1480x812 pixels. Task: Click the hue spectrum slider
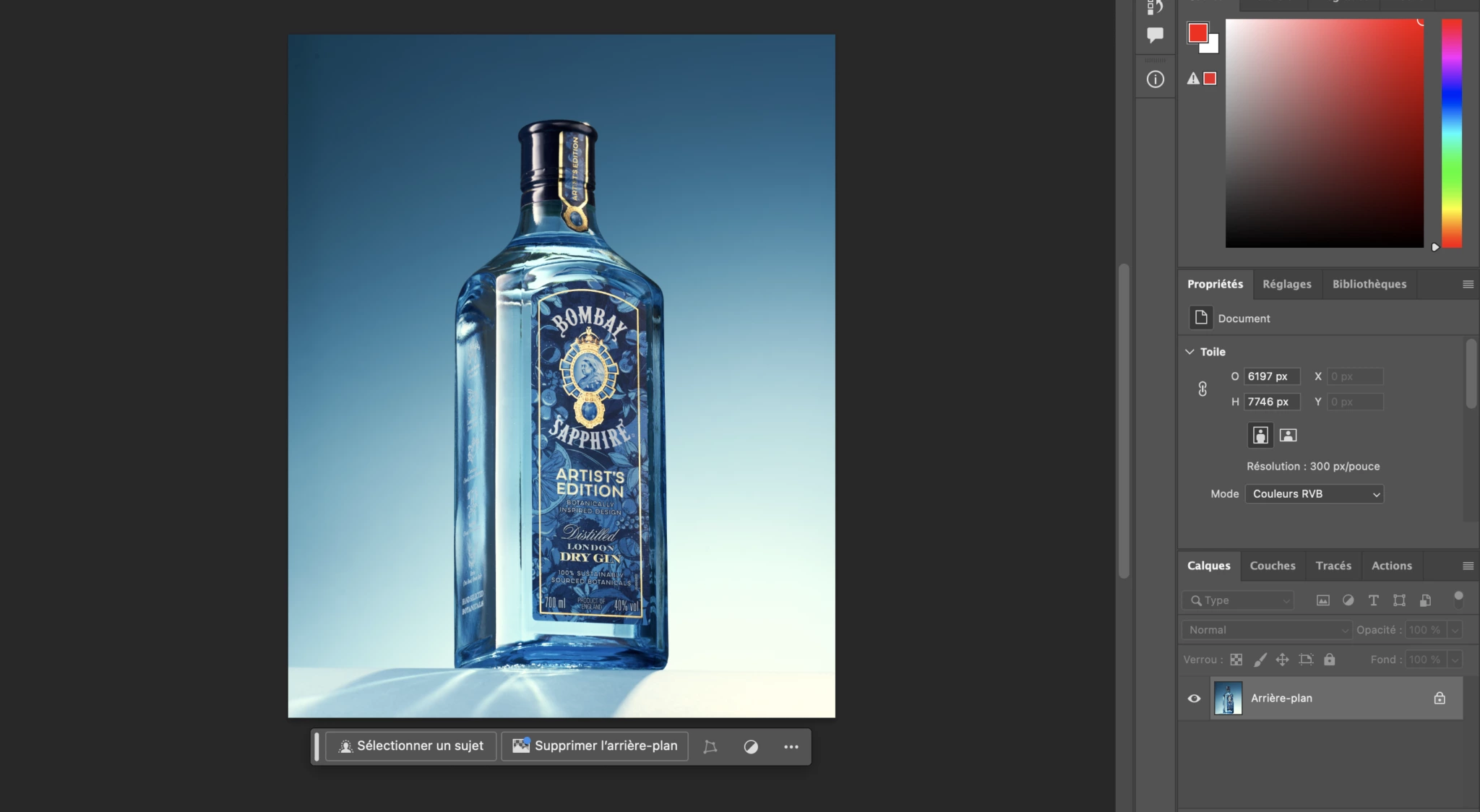click(1452, 133)
